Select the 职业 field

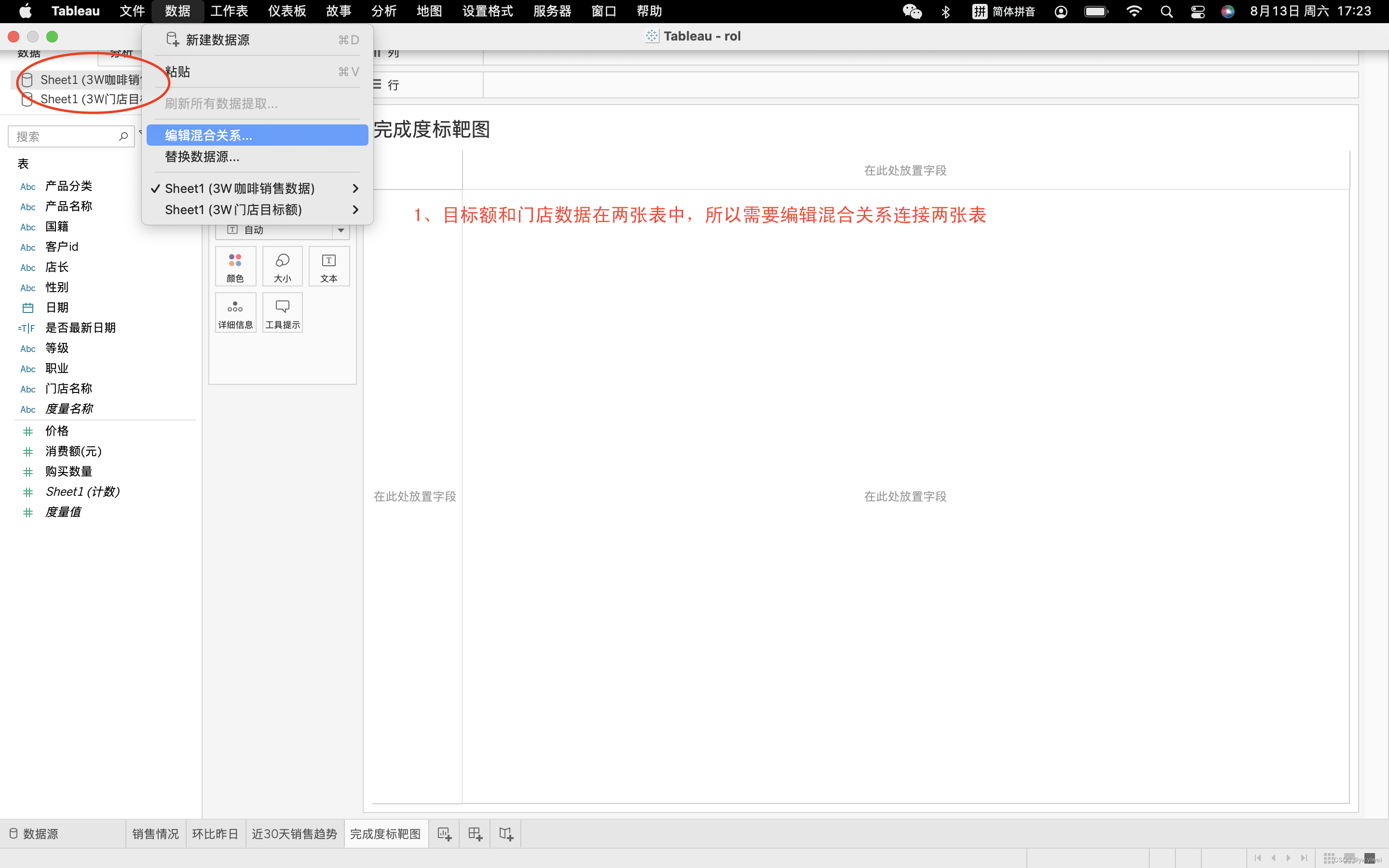pos(57,368)
